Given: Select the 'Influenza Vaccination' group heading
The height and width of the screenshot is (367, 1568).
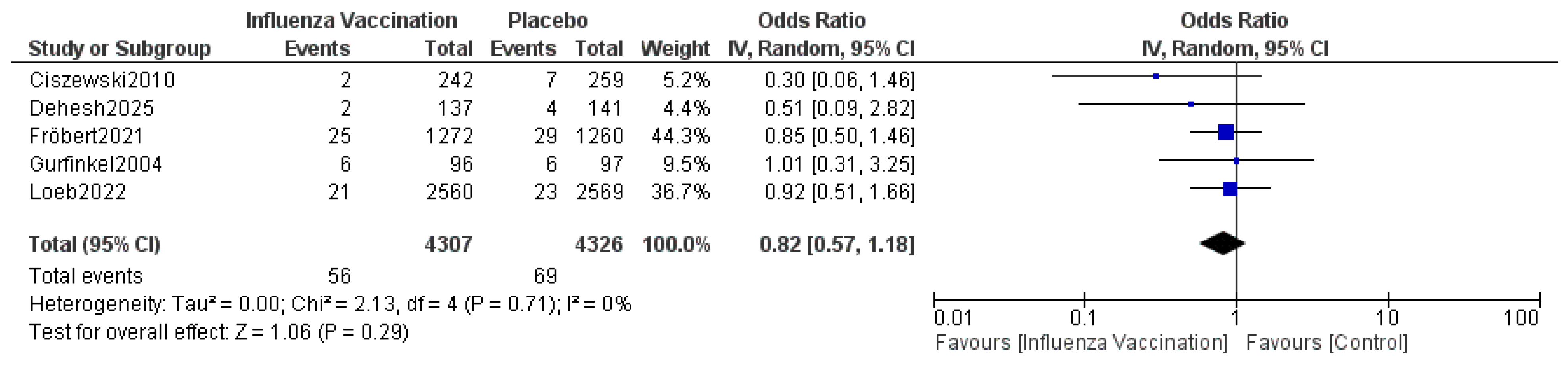Looking at the screenshot, I should [x=351, y=21].
